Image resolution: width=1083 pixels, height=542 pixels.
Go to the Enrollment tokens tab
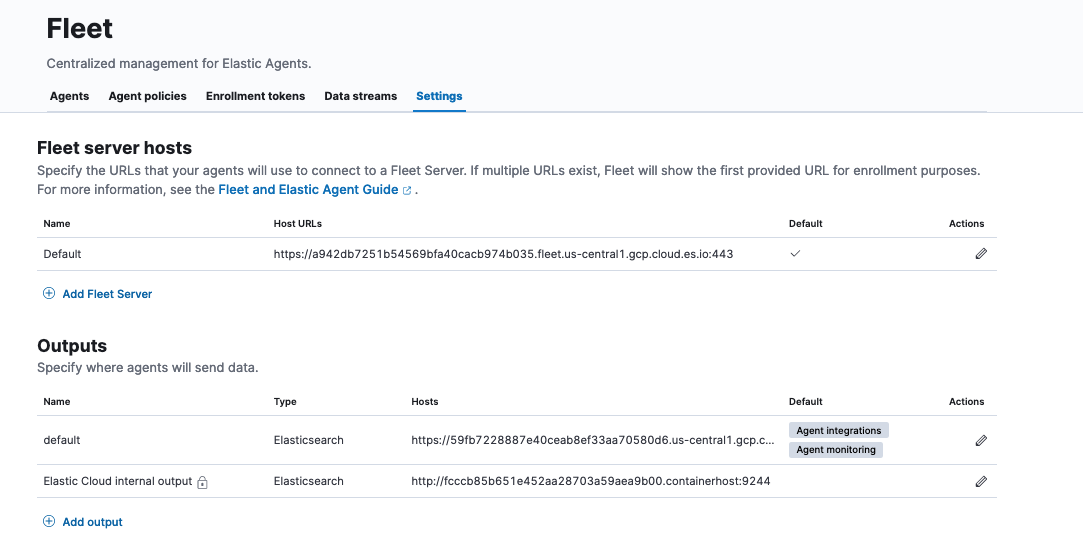click(x=255, y=96)
